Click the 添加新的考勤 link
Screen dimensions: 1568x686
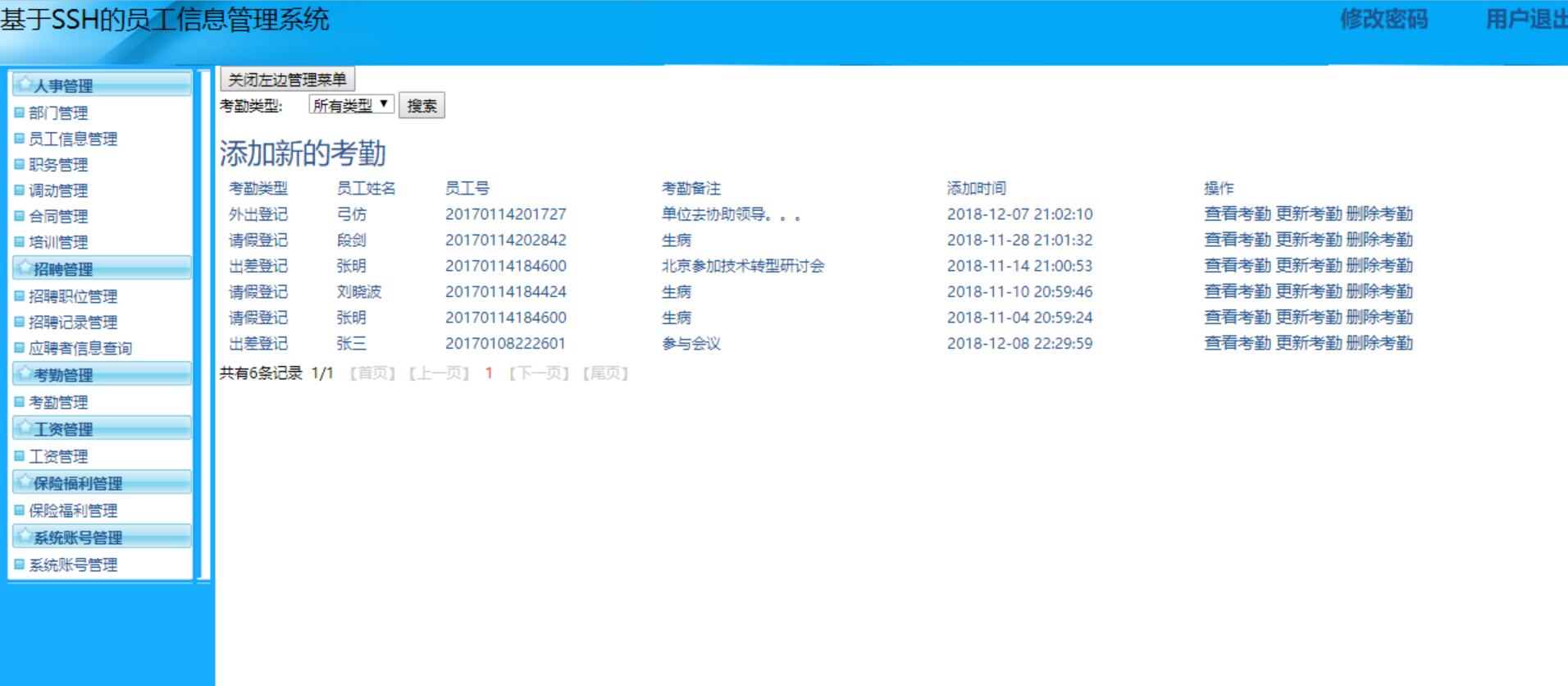303,153
